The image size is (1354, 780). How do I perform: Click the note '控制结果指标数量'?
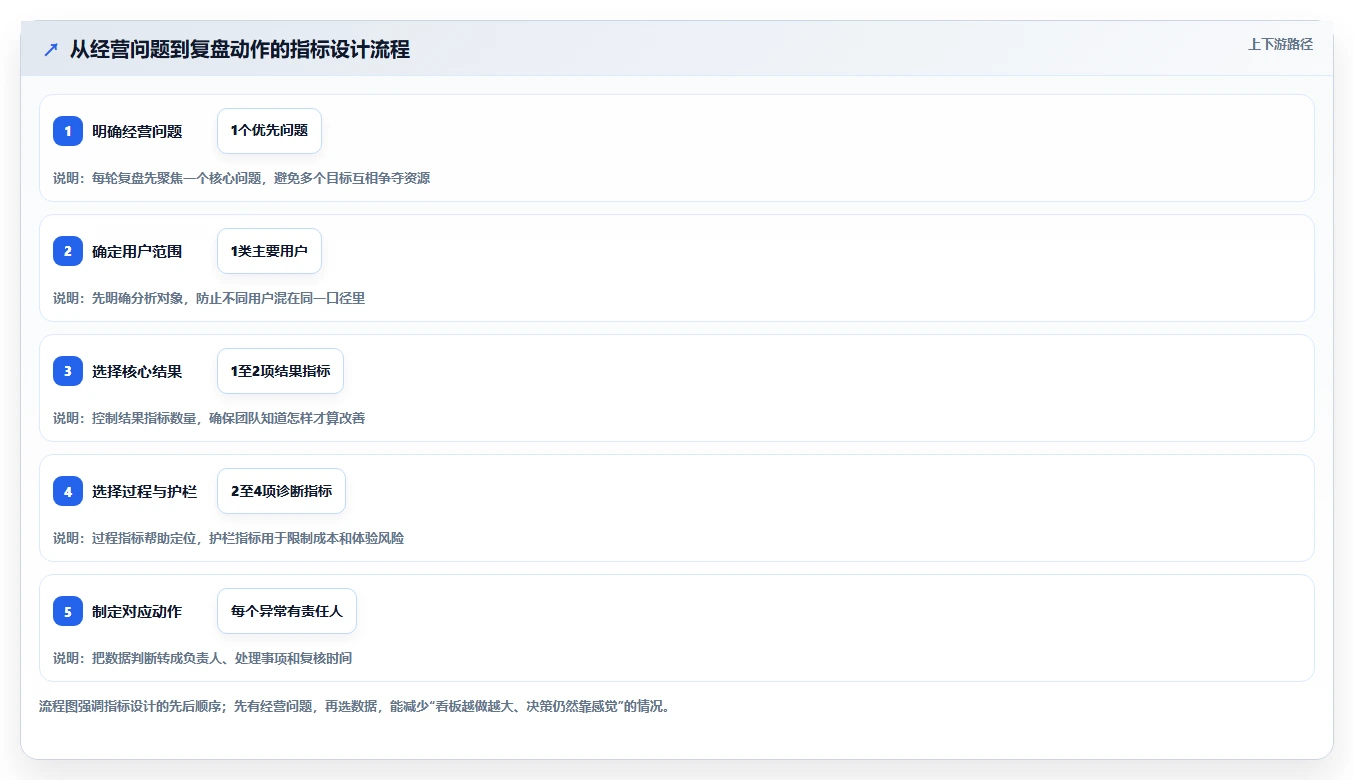tap(144, 418)
